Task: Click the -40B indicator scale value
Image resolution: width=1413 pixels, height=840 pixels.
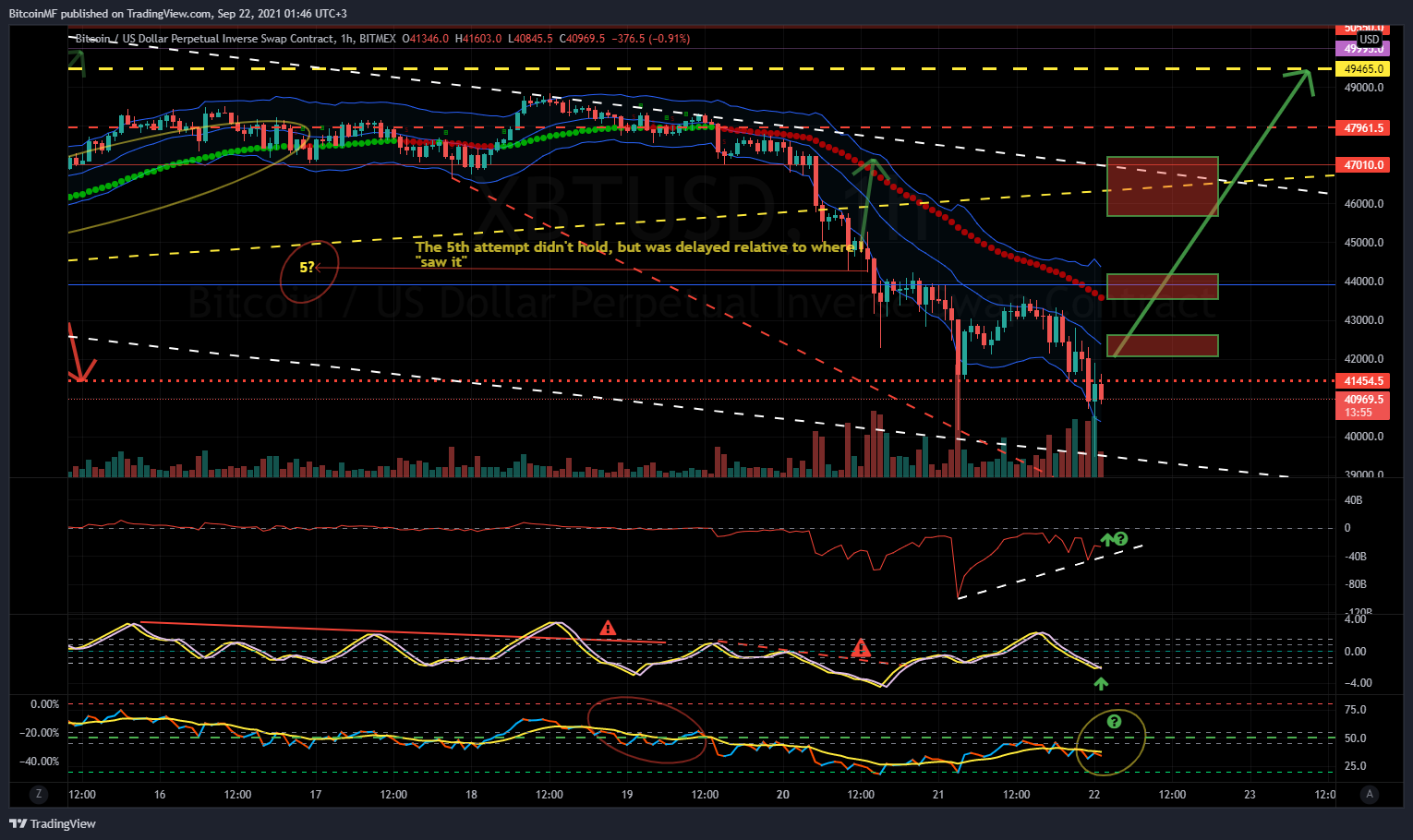Action: click(1355, 557)
